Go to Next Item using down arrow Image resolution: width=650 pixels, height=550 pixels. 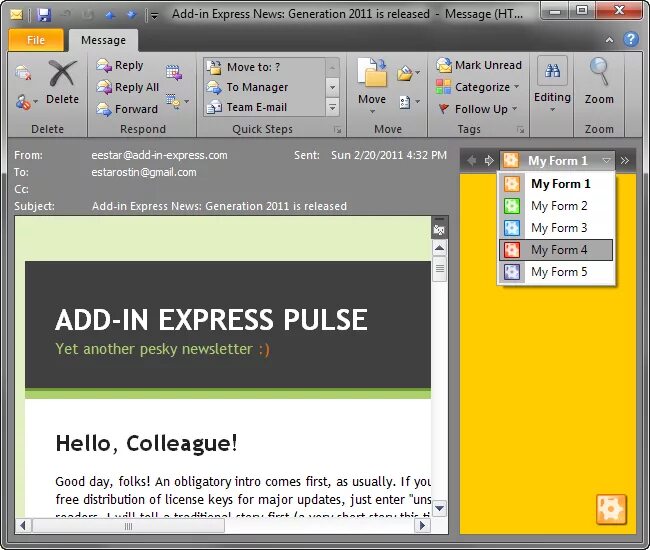(x=131, y=15)
